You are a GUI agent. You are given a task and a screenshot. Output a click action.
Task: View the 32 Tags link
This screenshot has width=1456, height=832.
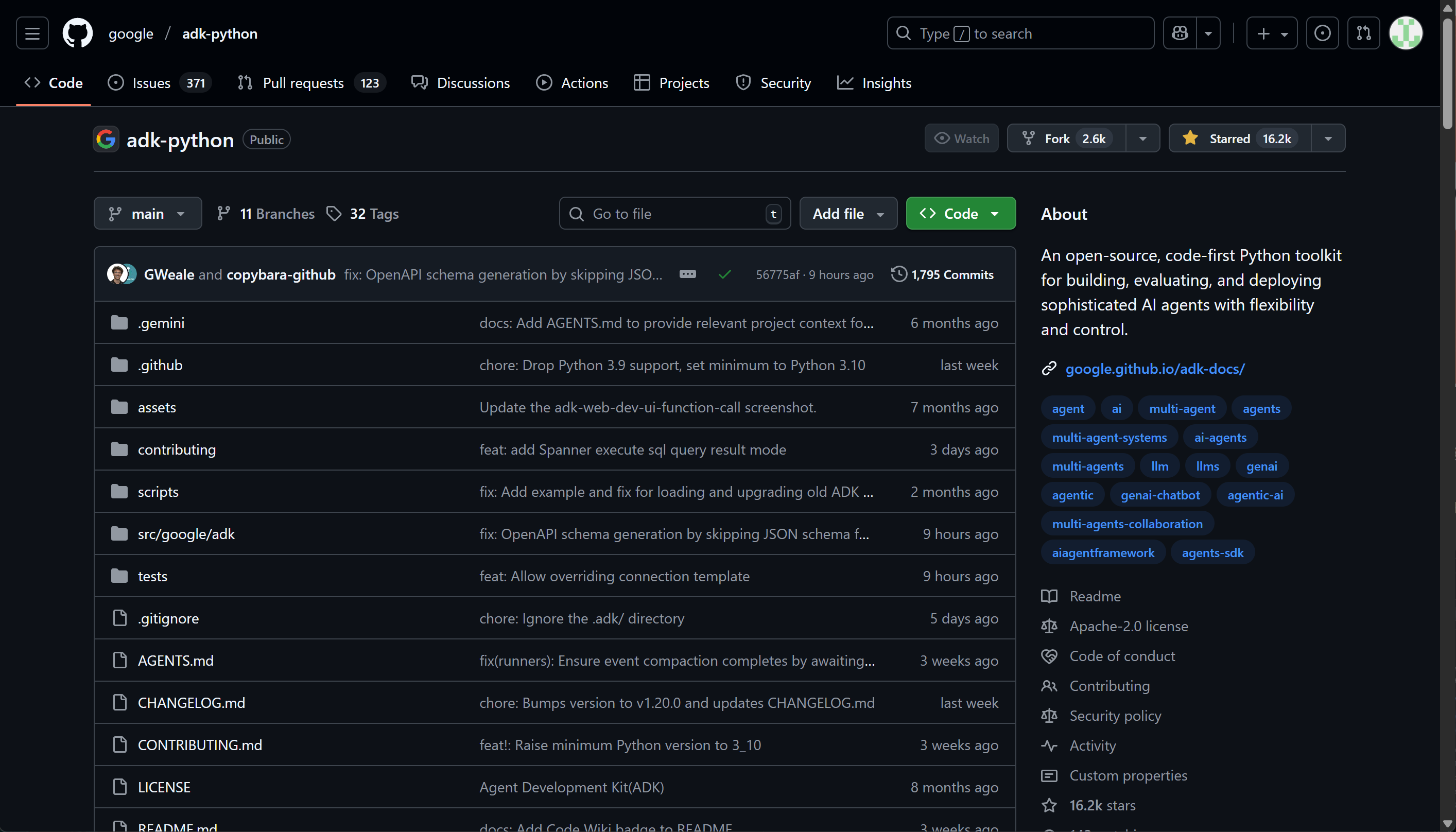(x=362, y=213)
